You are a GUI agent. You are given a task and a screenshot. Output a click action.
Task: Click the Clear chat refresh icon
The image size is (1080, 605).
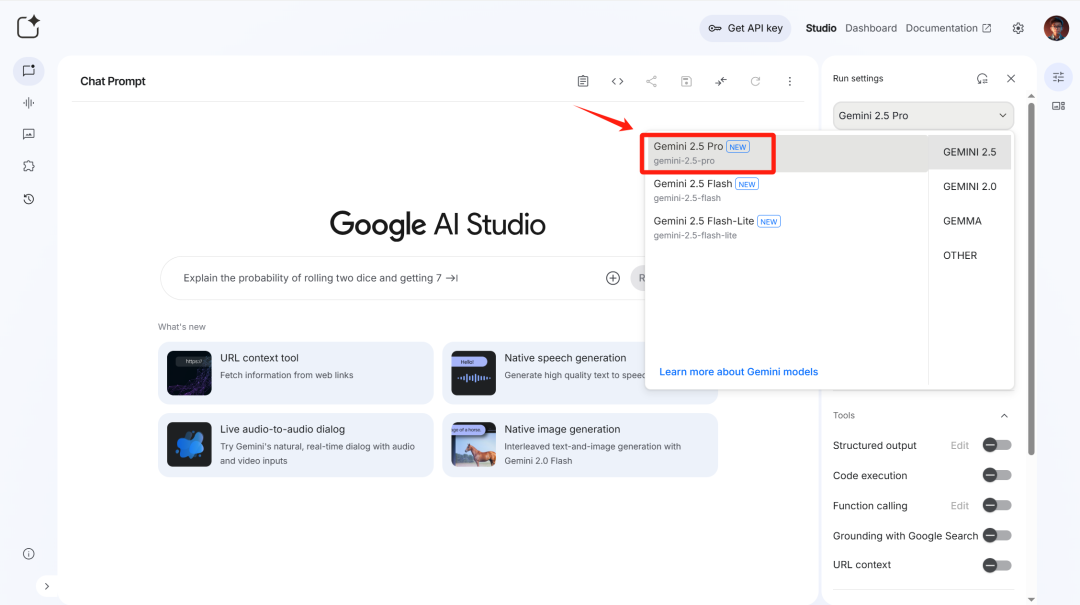755,81
